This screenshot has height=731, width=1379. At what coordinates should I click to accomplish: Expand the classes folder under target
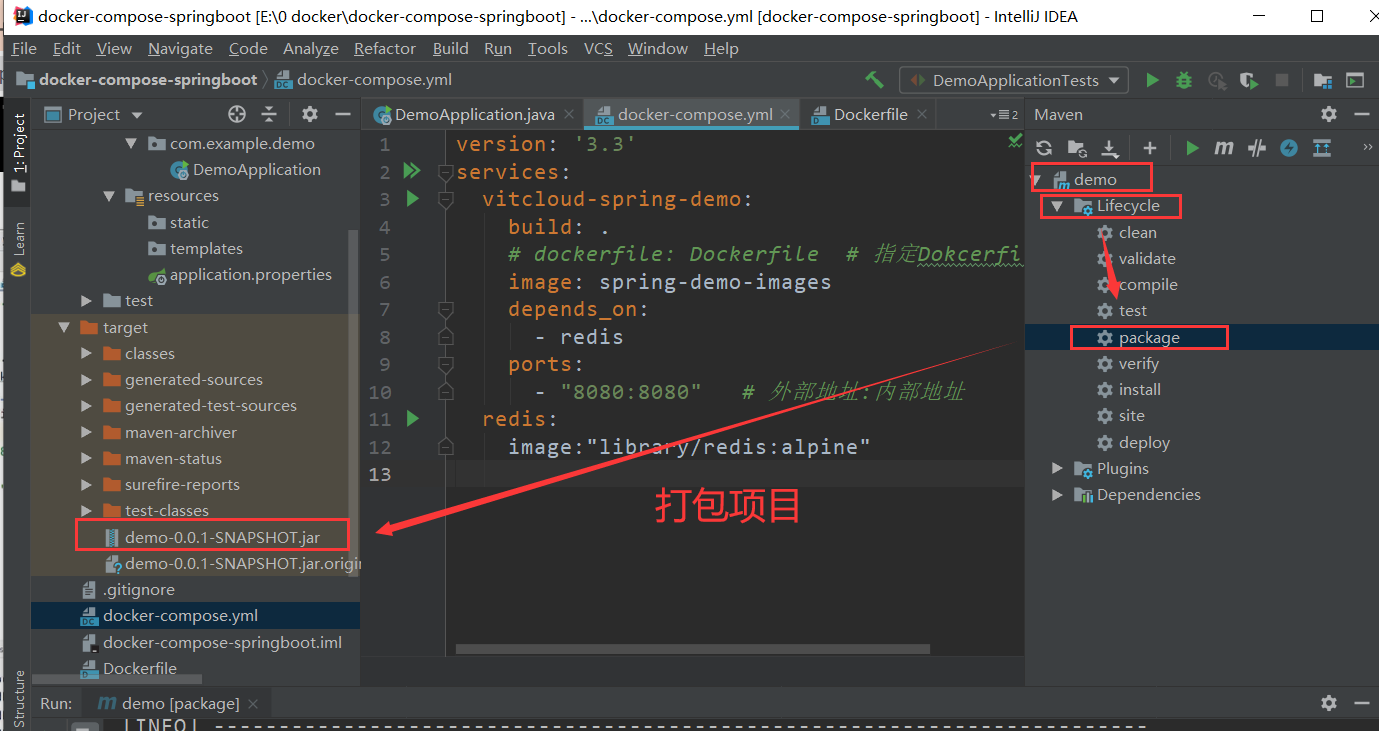(87, 353)
